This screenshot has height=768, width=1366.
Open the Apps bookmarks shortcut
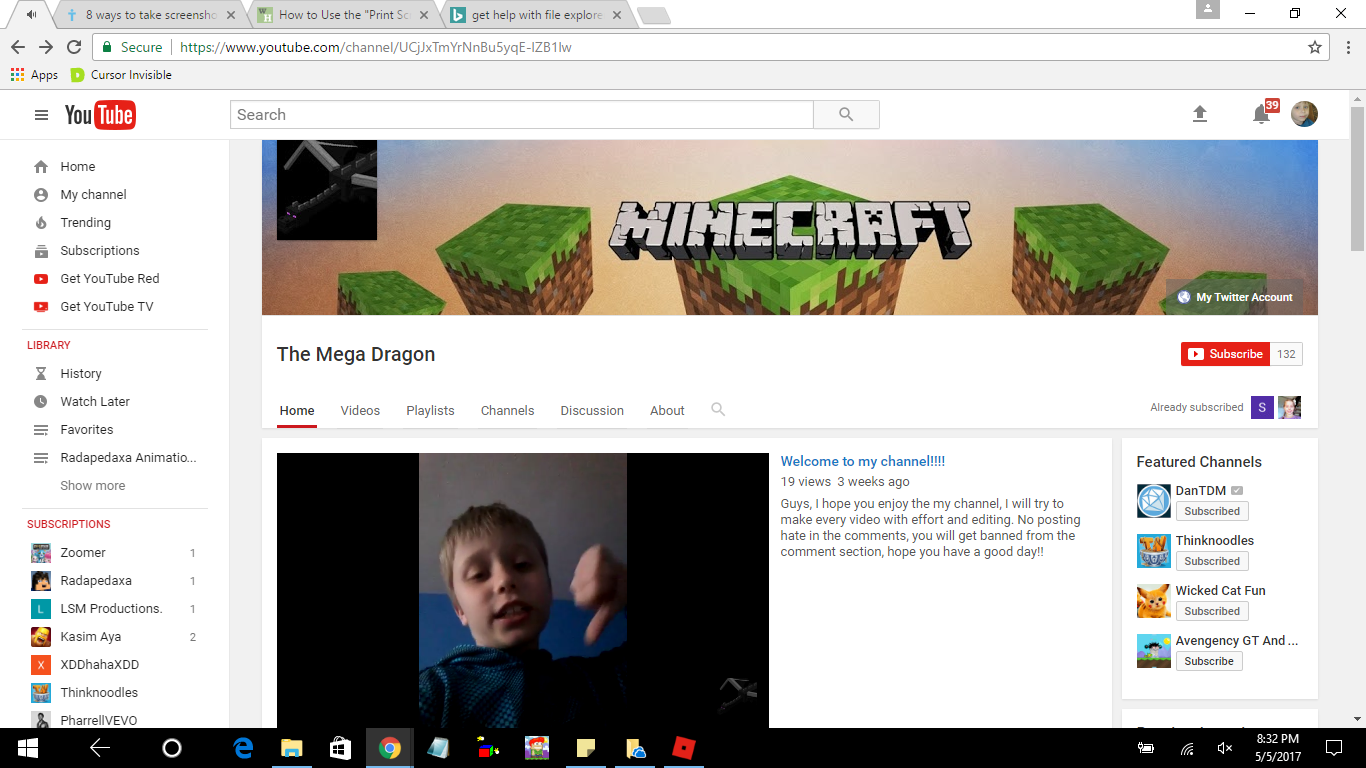[x=35, y=75]
